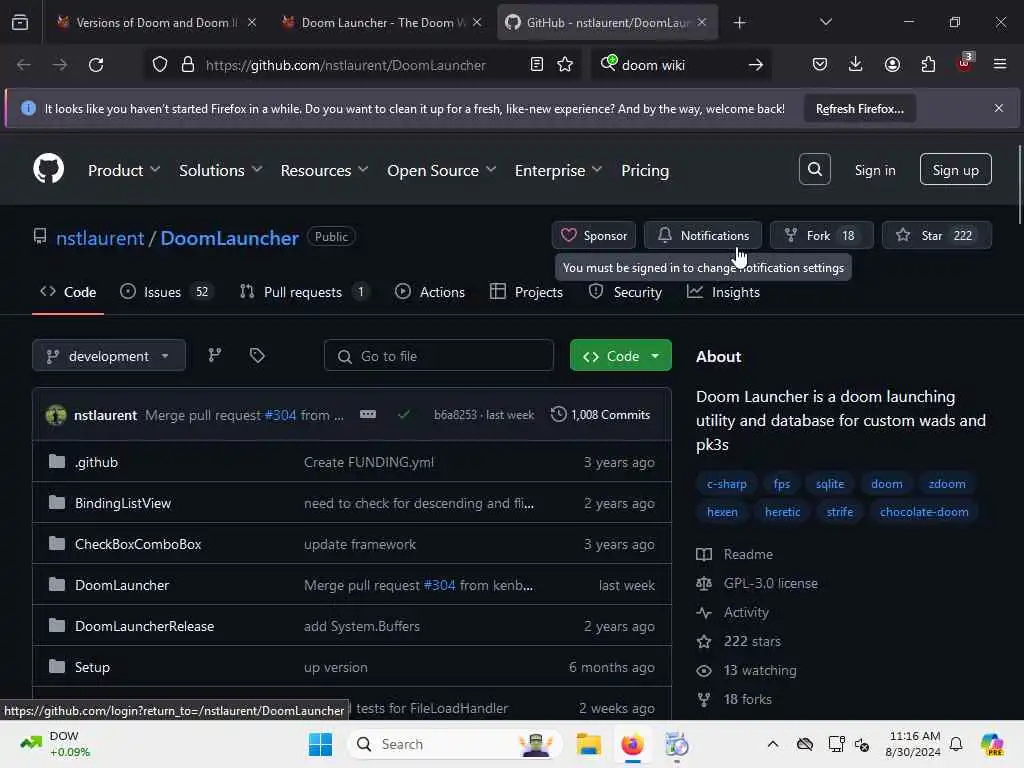Screen dimensions: 1024x768
Task: Click the Sign up button
Action: pos(955,170)
